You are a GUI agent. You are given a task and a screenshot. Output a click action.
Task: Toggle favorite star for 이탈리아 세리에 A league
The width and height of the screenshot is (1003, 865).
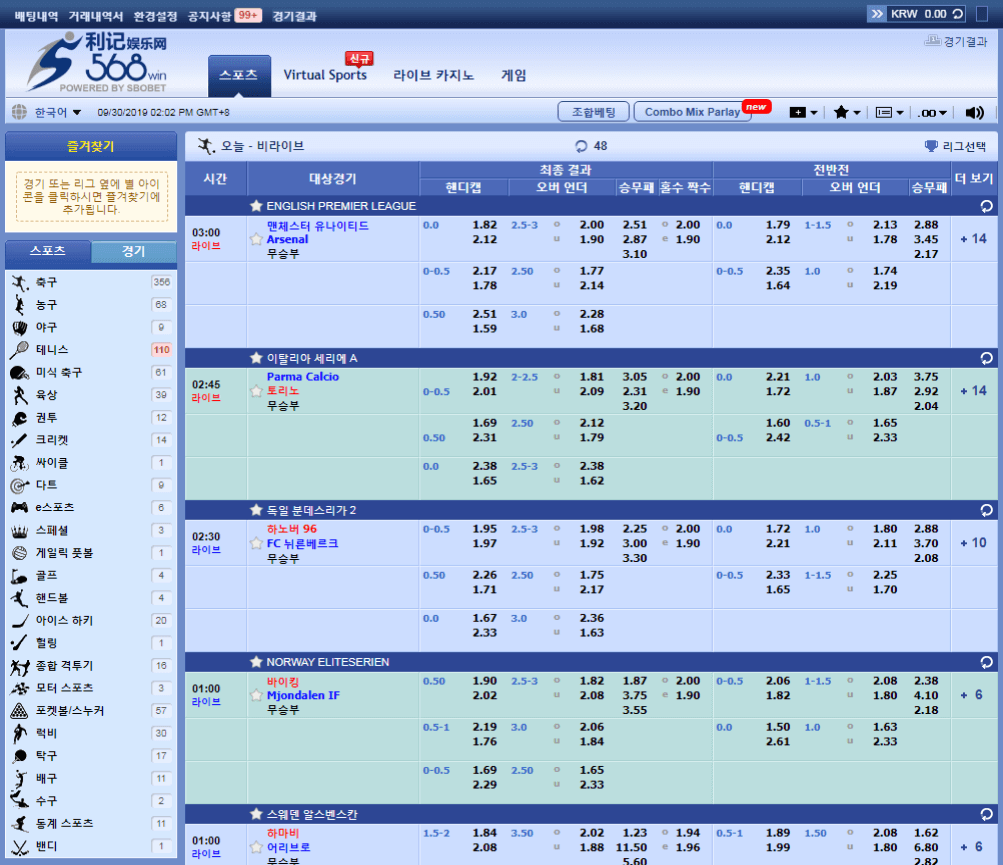point(256,358)
